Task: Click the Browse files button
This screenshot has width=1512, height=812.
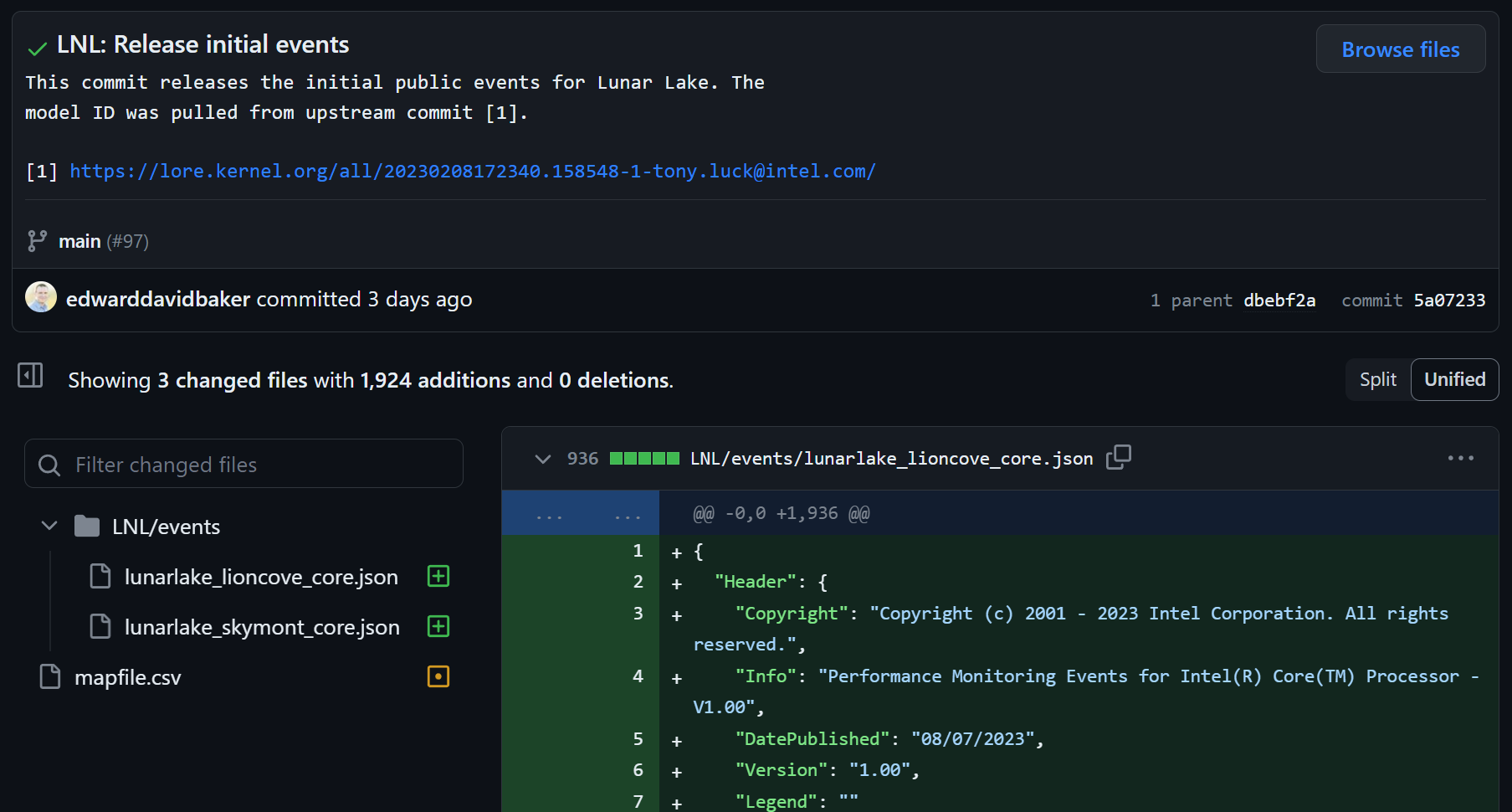Action: tap(1400, 49)
